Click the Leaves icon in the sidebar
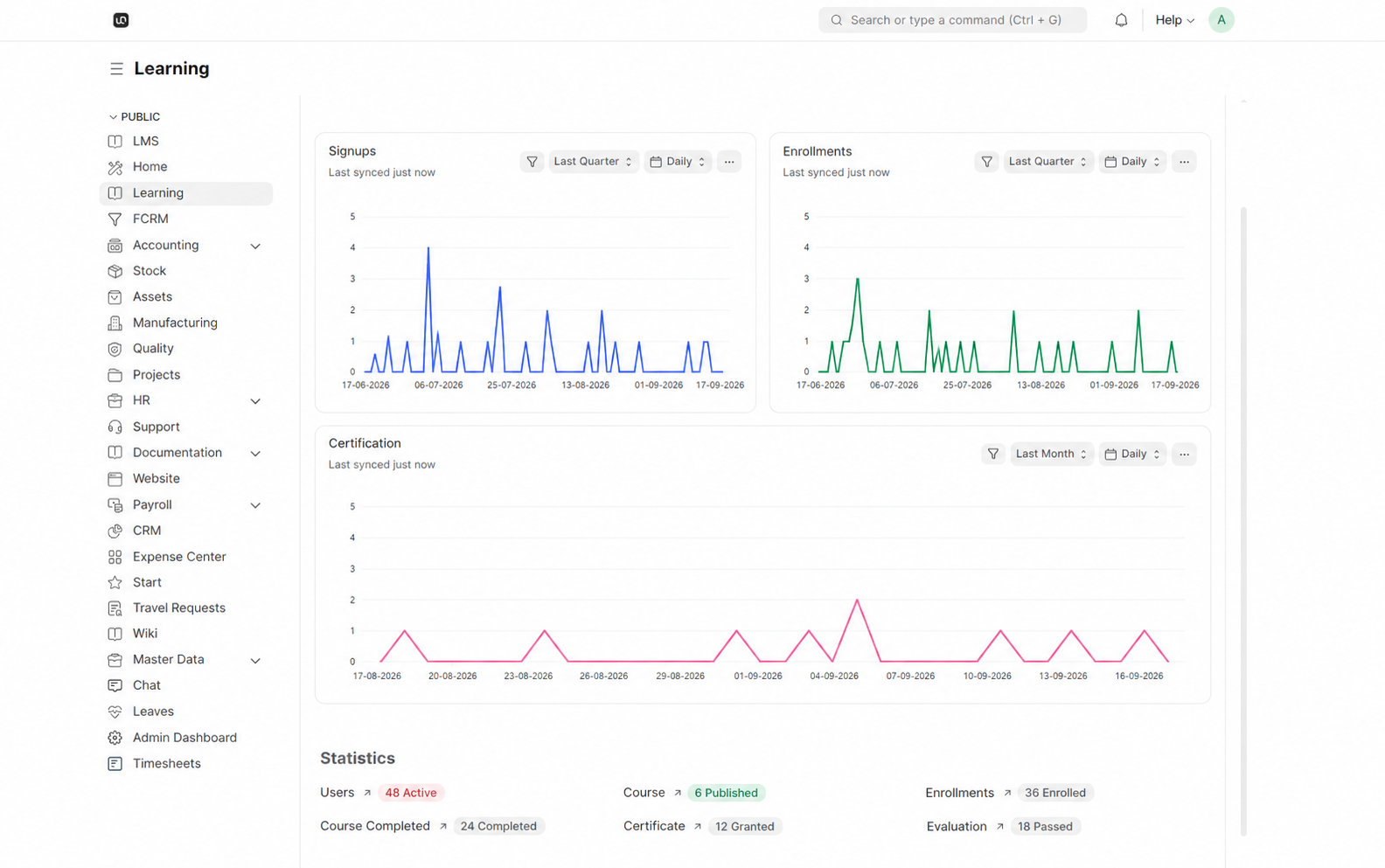Image resolution: width=1385 pixels, height=868 pixels. coord(115,712)
